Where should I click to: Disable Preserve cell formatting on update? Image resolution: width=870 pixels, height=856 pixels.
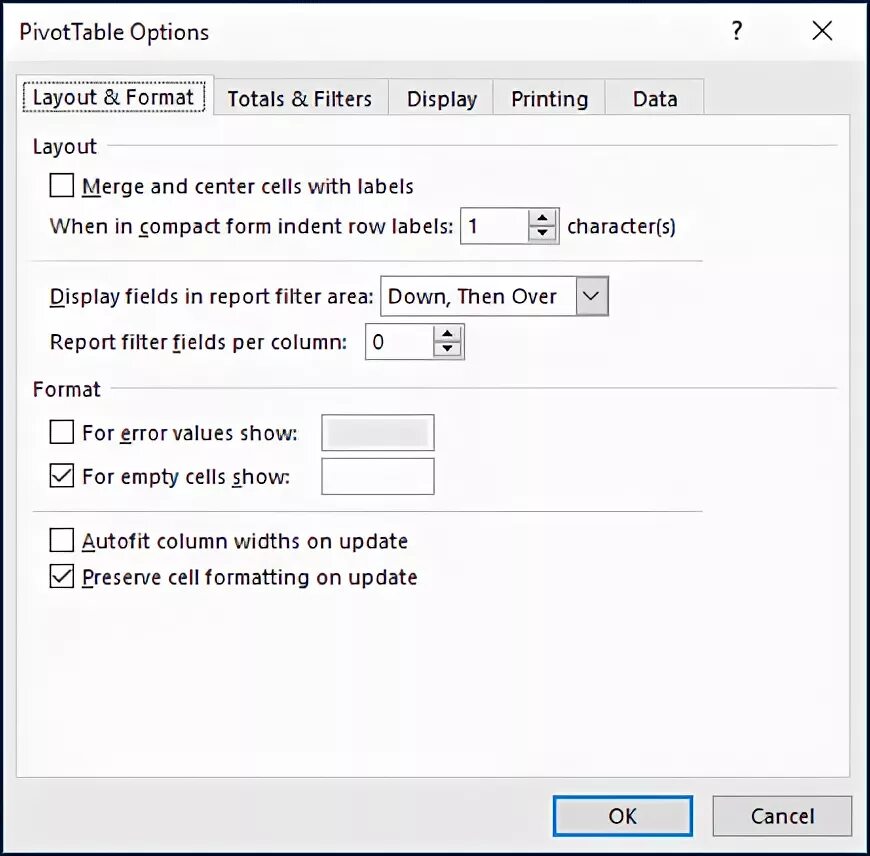(x=62, y=576)
